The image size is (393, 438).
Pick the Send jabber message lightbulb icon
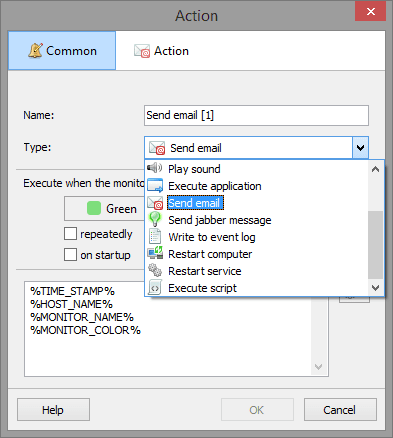(x=155, y=220)
